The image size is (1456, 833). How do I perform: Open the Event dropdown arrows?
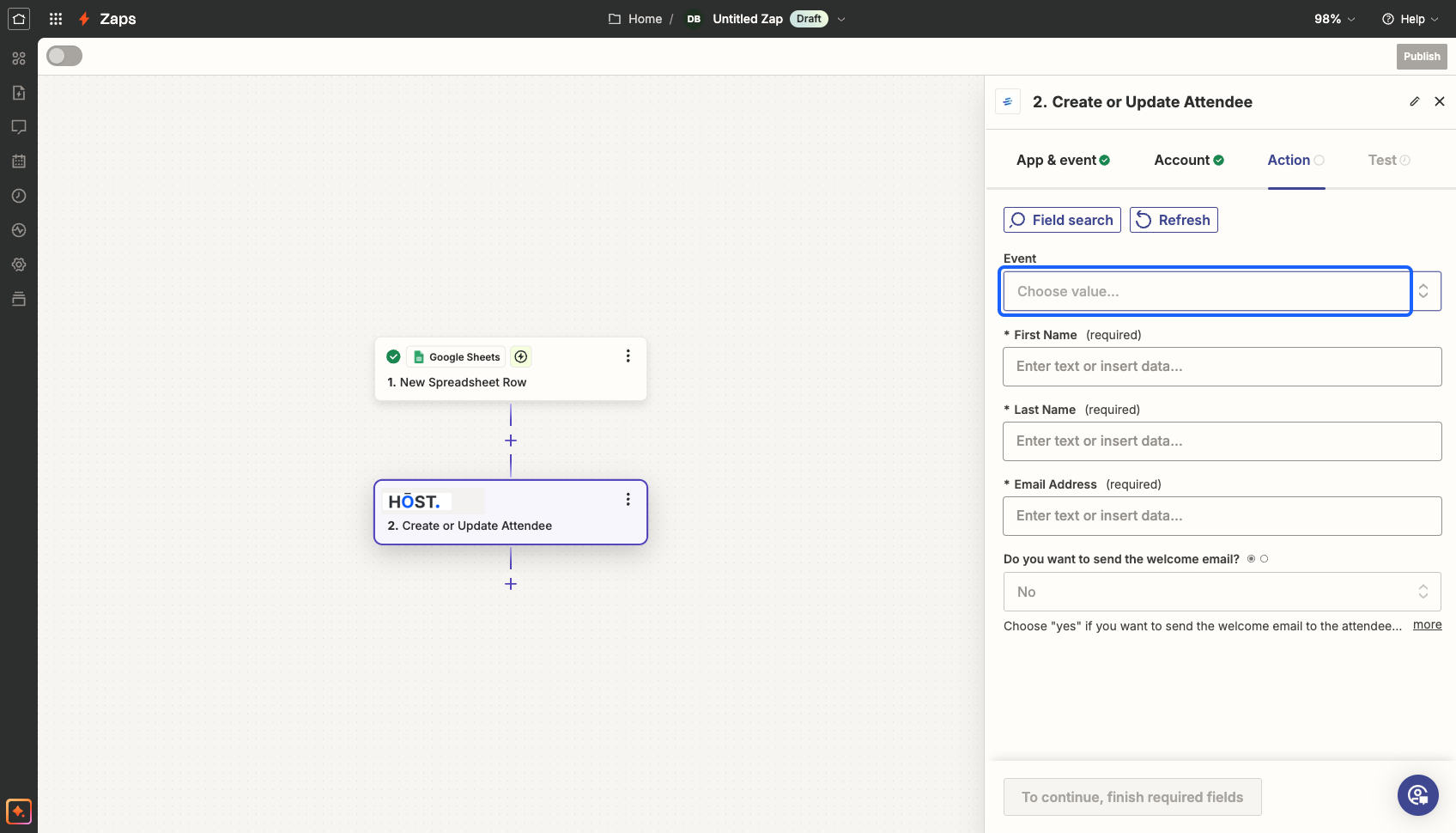1423,291
